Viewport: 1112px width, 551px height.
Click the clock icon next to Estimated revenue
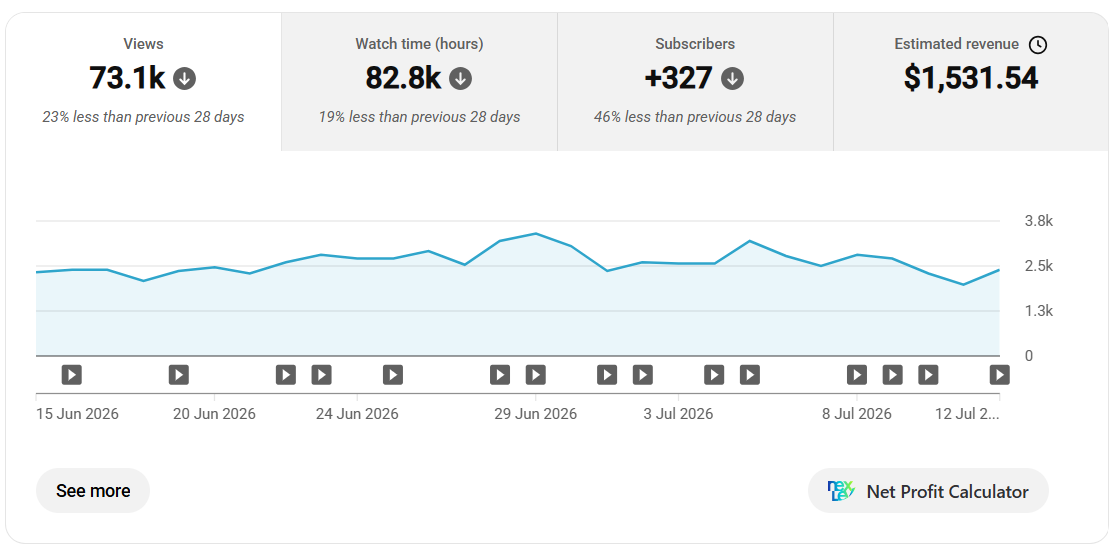coord(1038,45)
